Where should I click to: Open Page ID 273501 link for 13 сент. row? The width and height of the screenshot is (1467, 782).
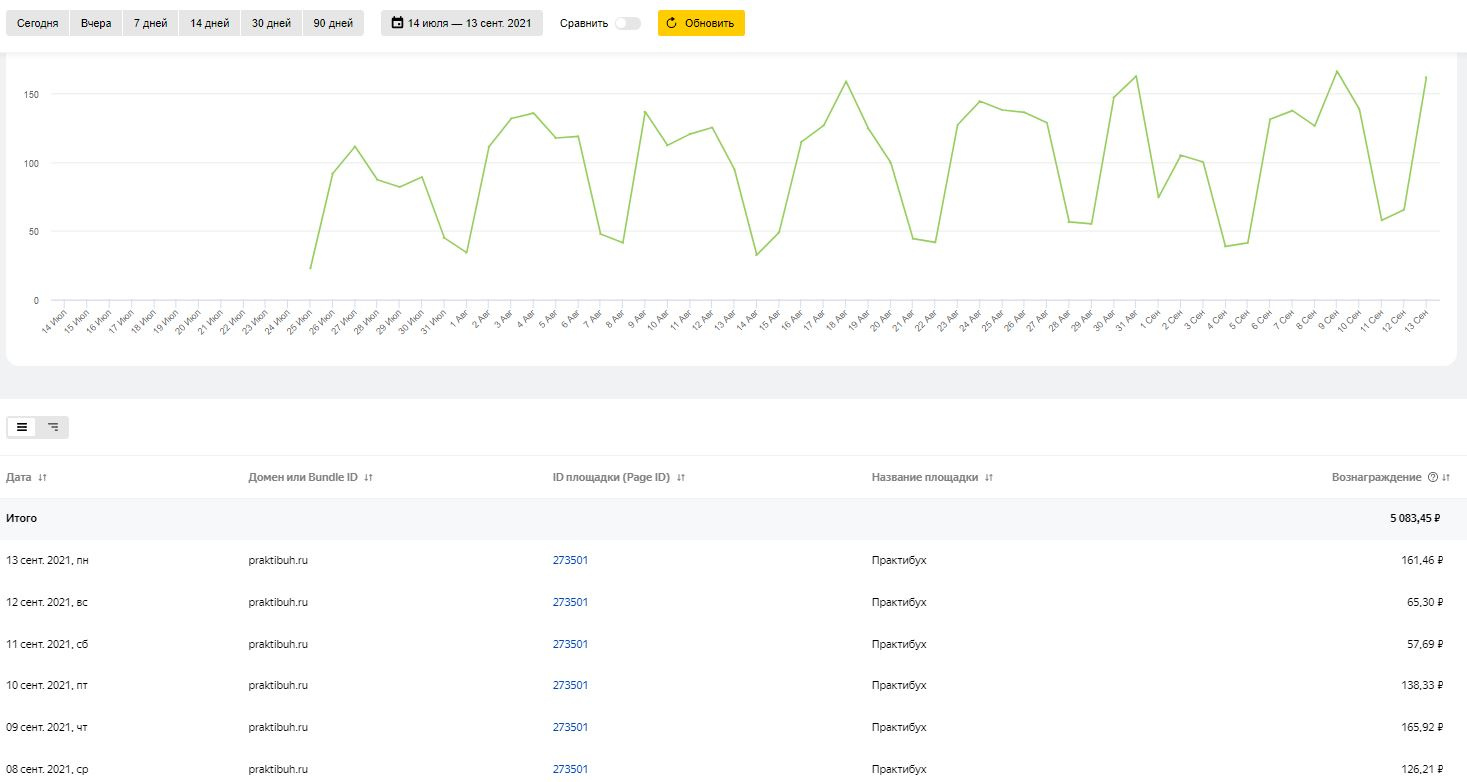pos(570,560)
